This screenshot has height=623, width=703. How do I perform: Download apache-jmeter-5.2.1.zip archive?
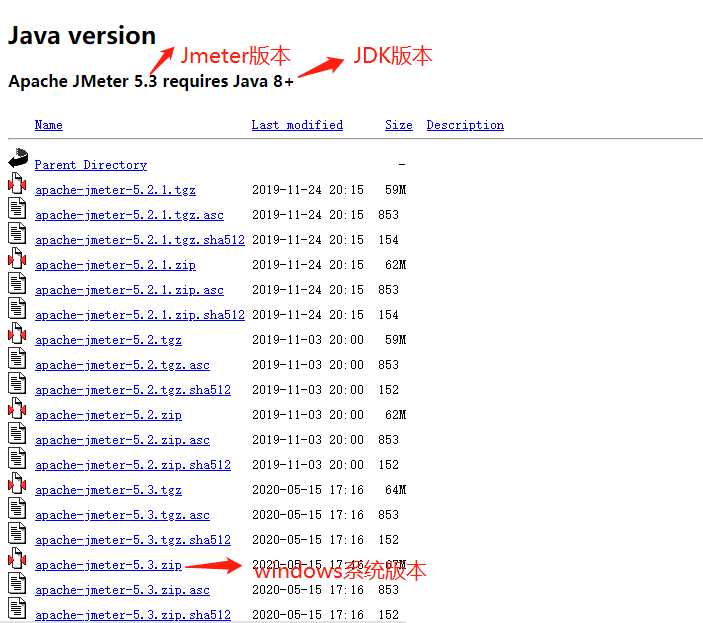click(115, 265)
